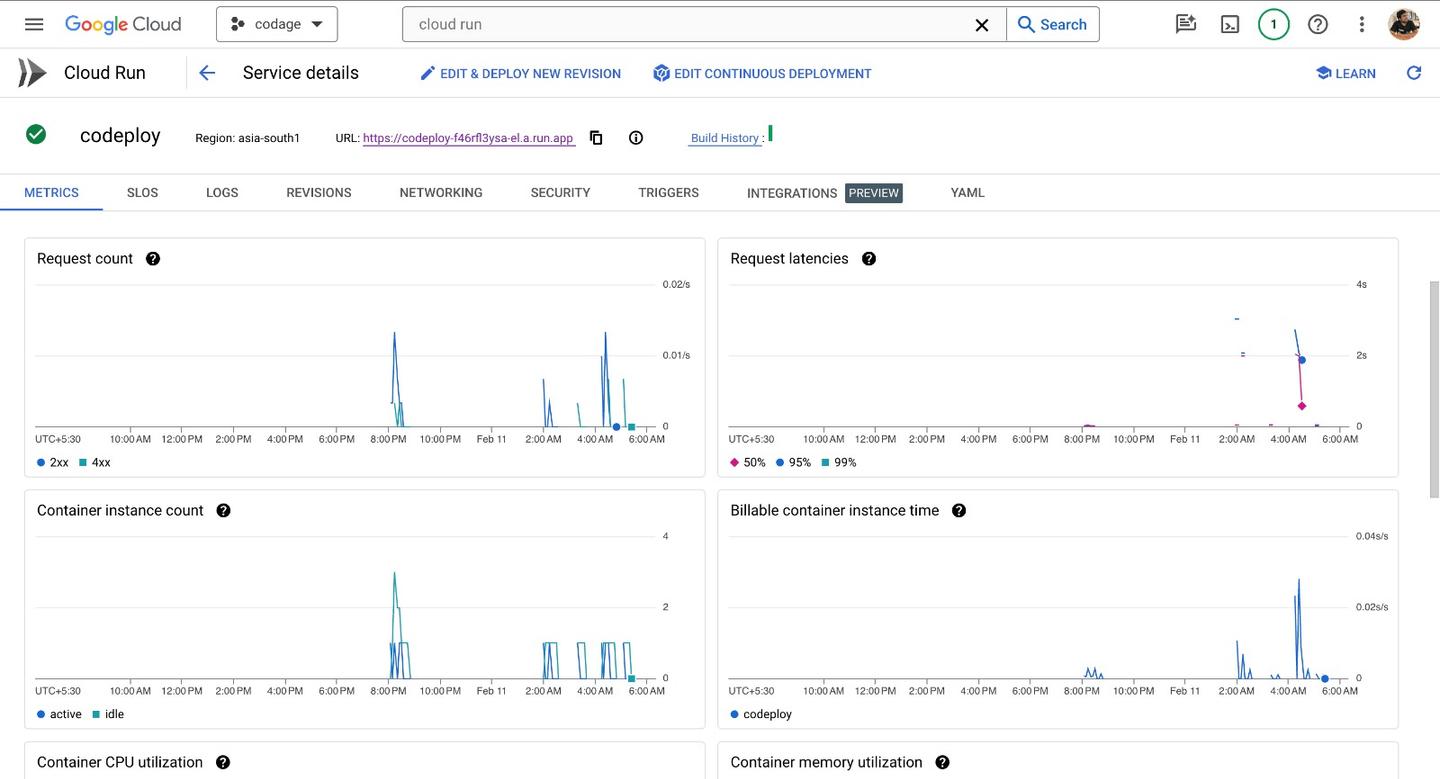Switch to the Logs tab
The height and width of the screenshot is (779, 1440).
[x=222, y=192]
